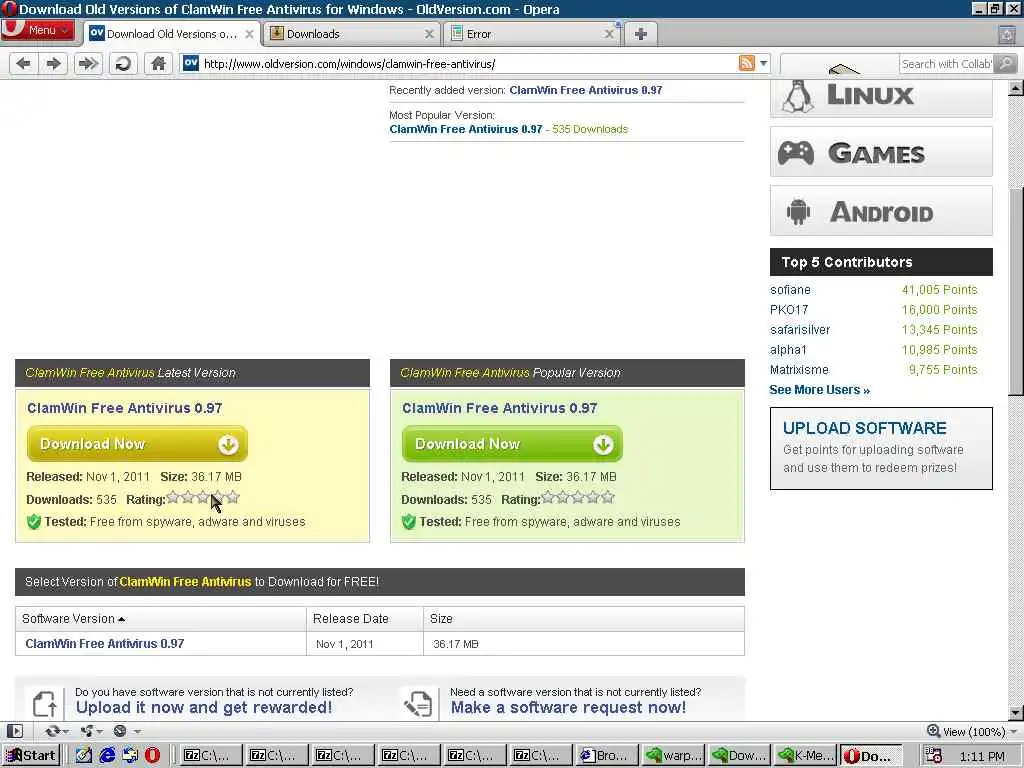Click the zoom magnifier icon beside View

tap(934, 731)
